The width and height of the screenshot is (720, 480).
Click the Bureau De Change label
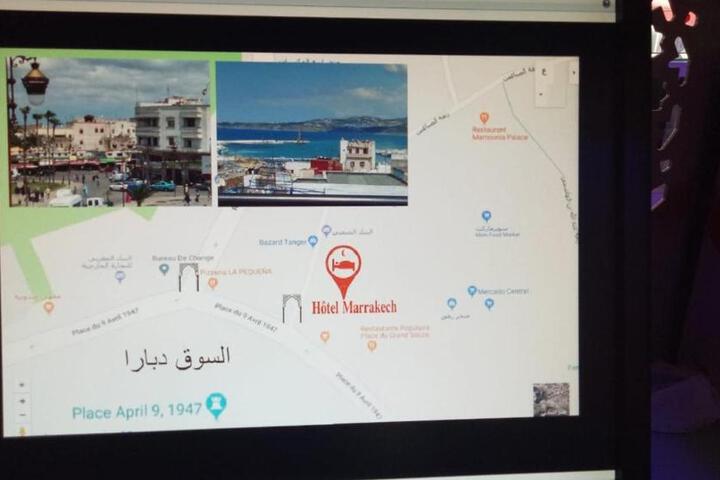tap(183, 258)
